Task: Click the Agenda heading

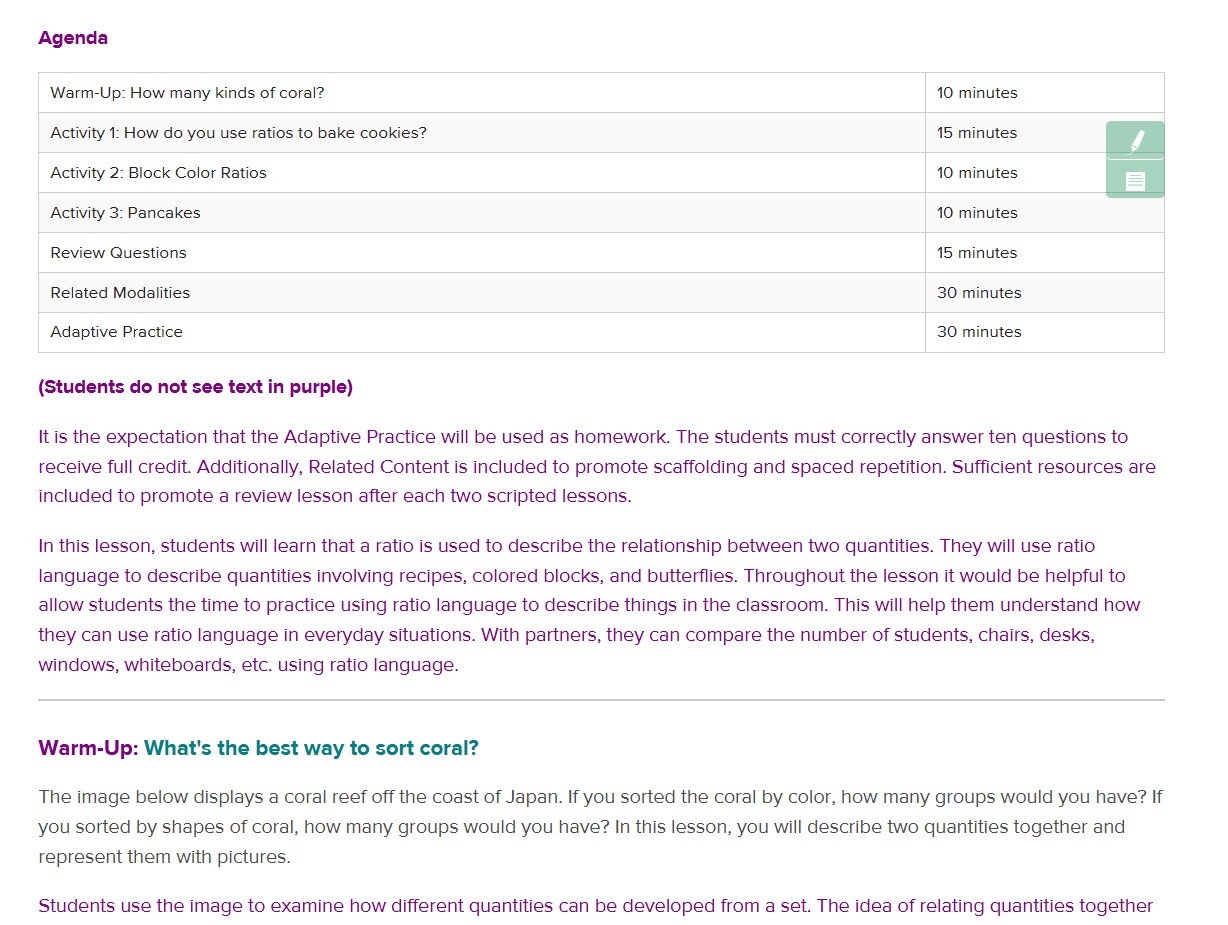Action: [73, 38]
